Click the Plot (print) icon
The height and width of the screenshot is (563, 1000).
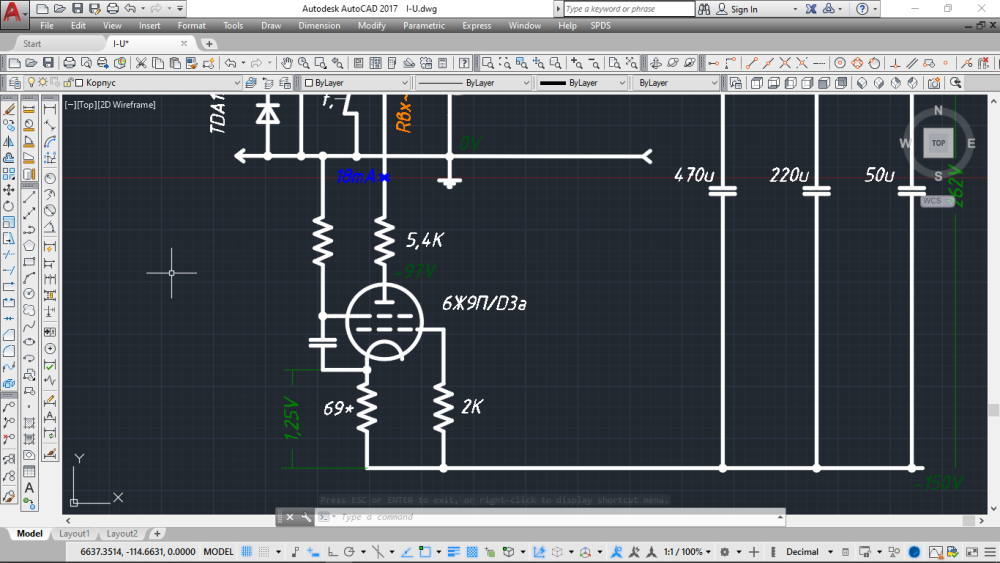coord(70,63)
